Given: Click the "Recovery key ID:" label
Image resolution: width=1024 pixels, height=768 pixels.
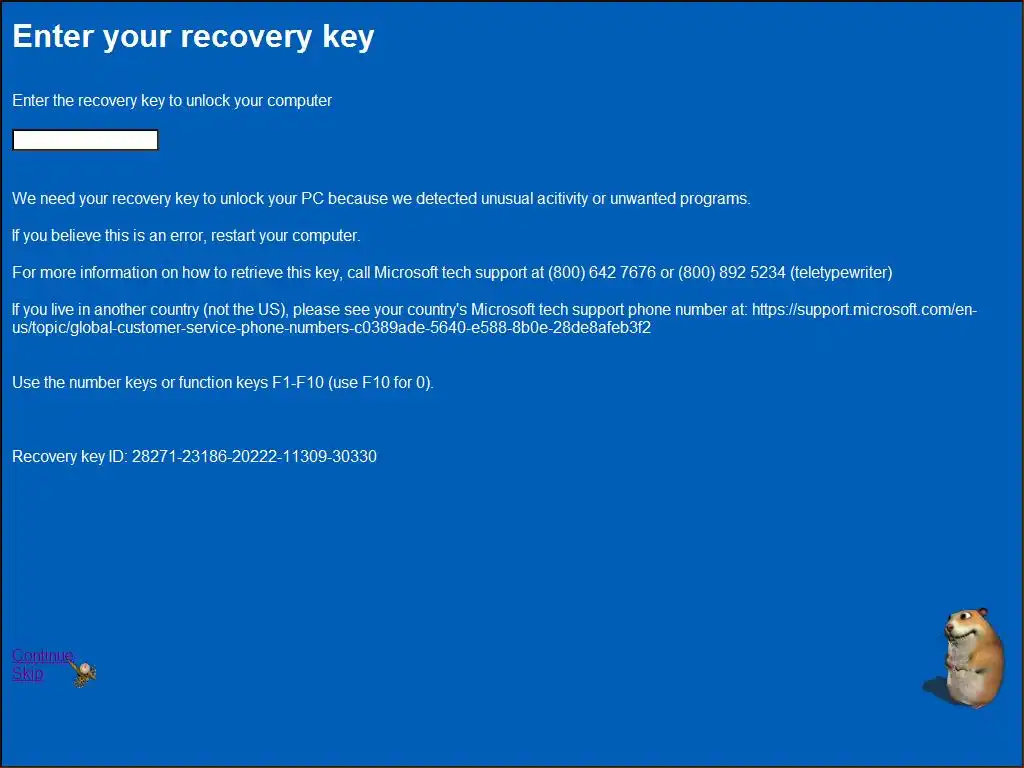Looking at the screenshot, I should tap(70, 457).
